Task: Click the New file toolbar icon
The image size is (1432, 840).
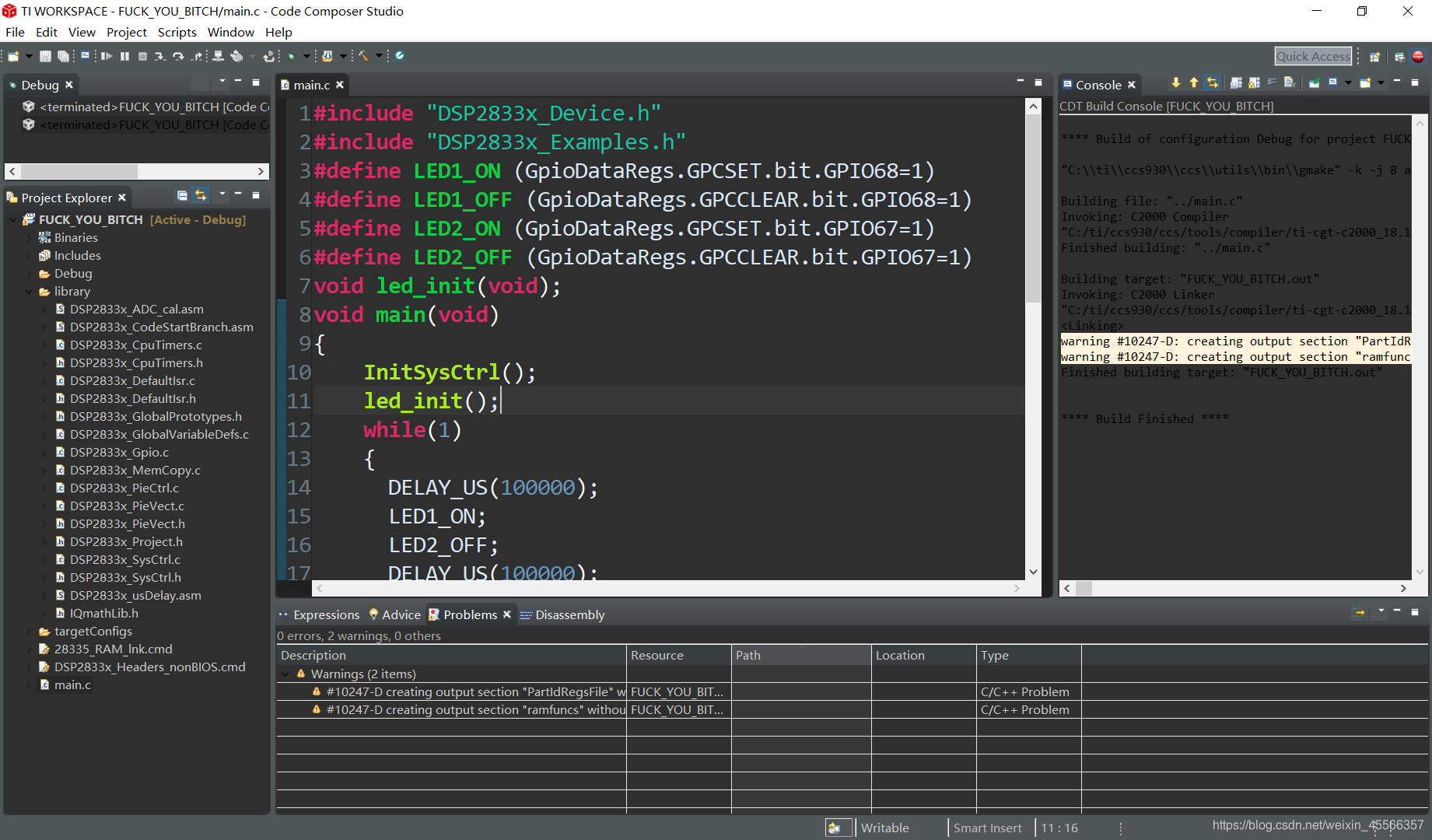Action: click(13, 56)
